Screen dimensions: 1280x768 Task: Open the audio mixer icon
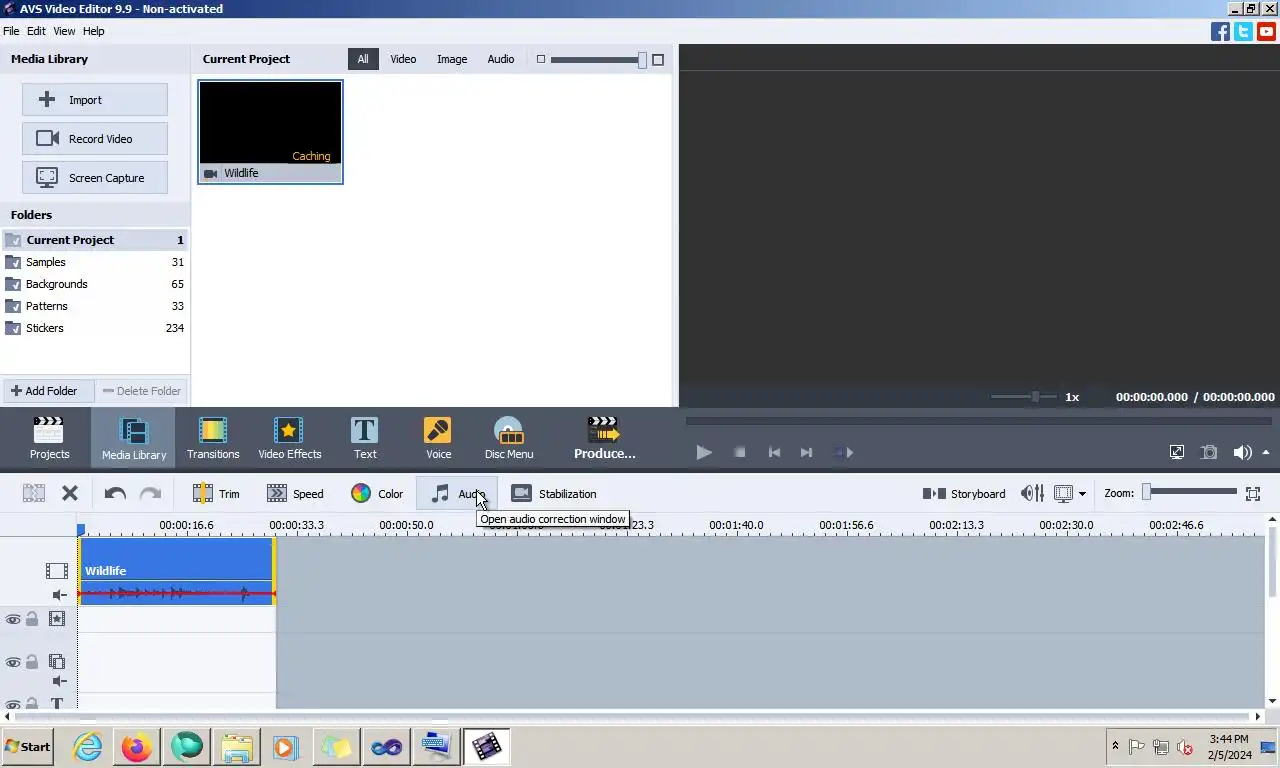(1032, 493)
